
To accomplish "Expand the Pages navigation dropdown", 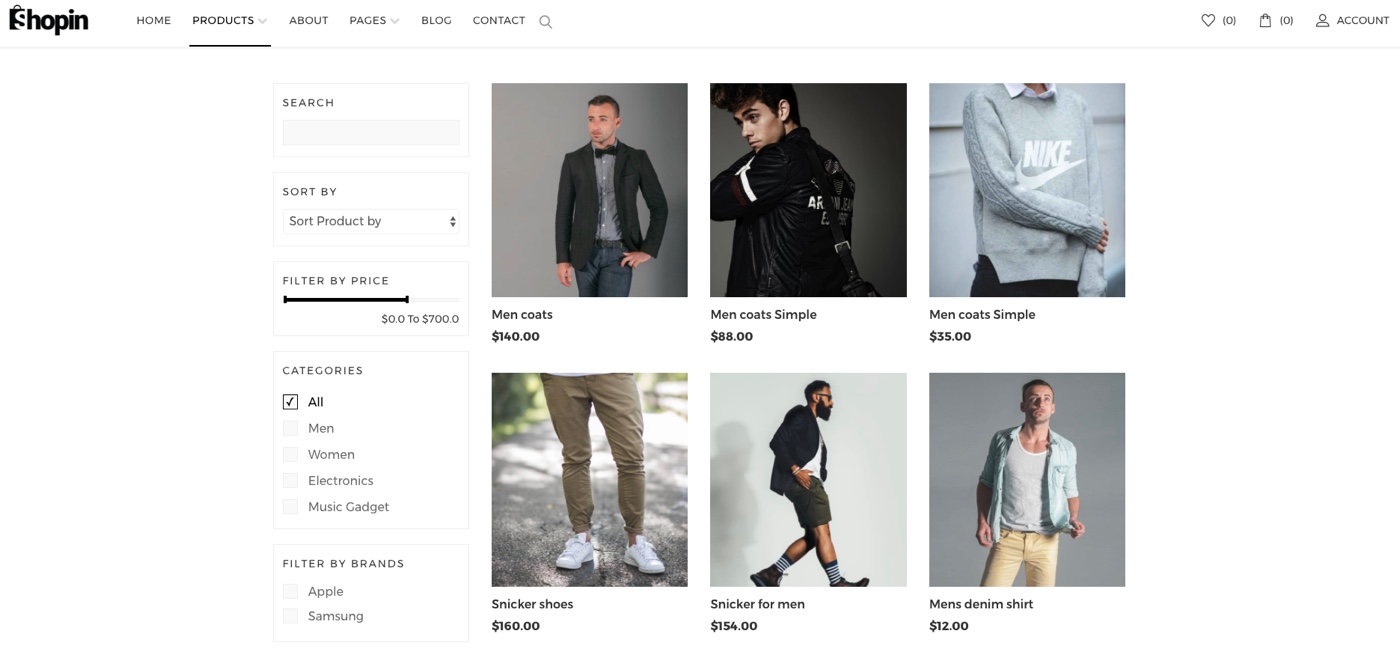I will click(374, 20).
